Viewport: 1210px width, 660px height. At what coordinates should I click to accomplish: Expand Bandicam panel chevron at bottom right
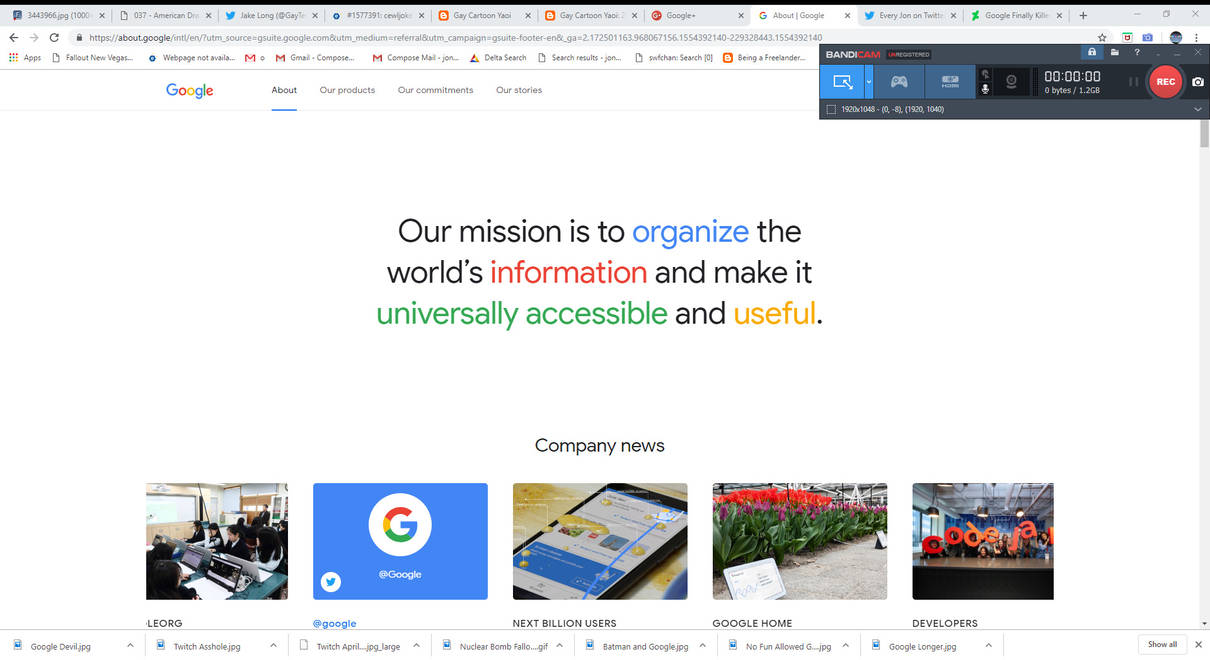(x=1197, y=109)
